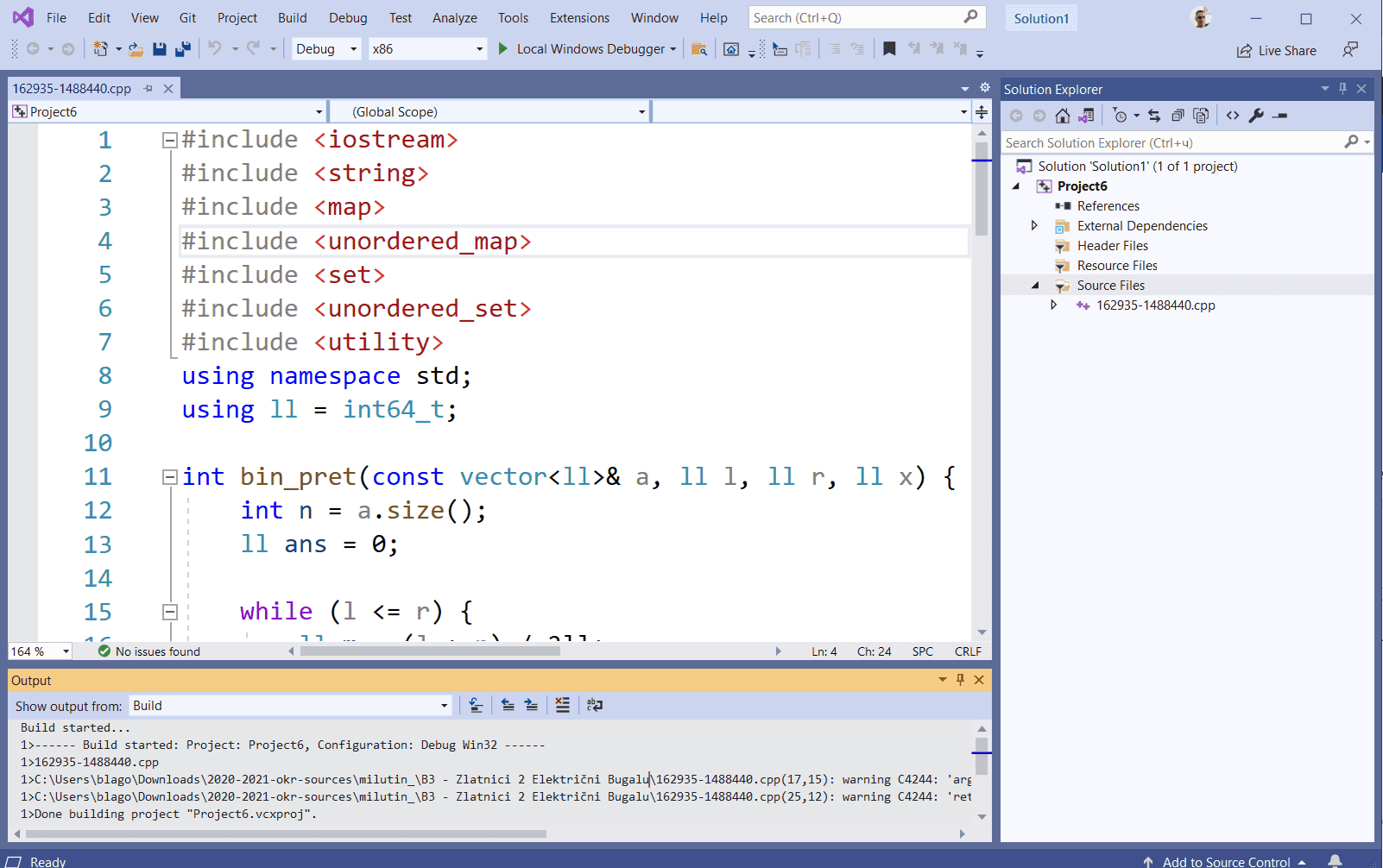Click the Live Share button
The height and width of the screenshot is (868, 1383).
(x=1277, y=51)
